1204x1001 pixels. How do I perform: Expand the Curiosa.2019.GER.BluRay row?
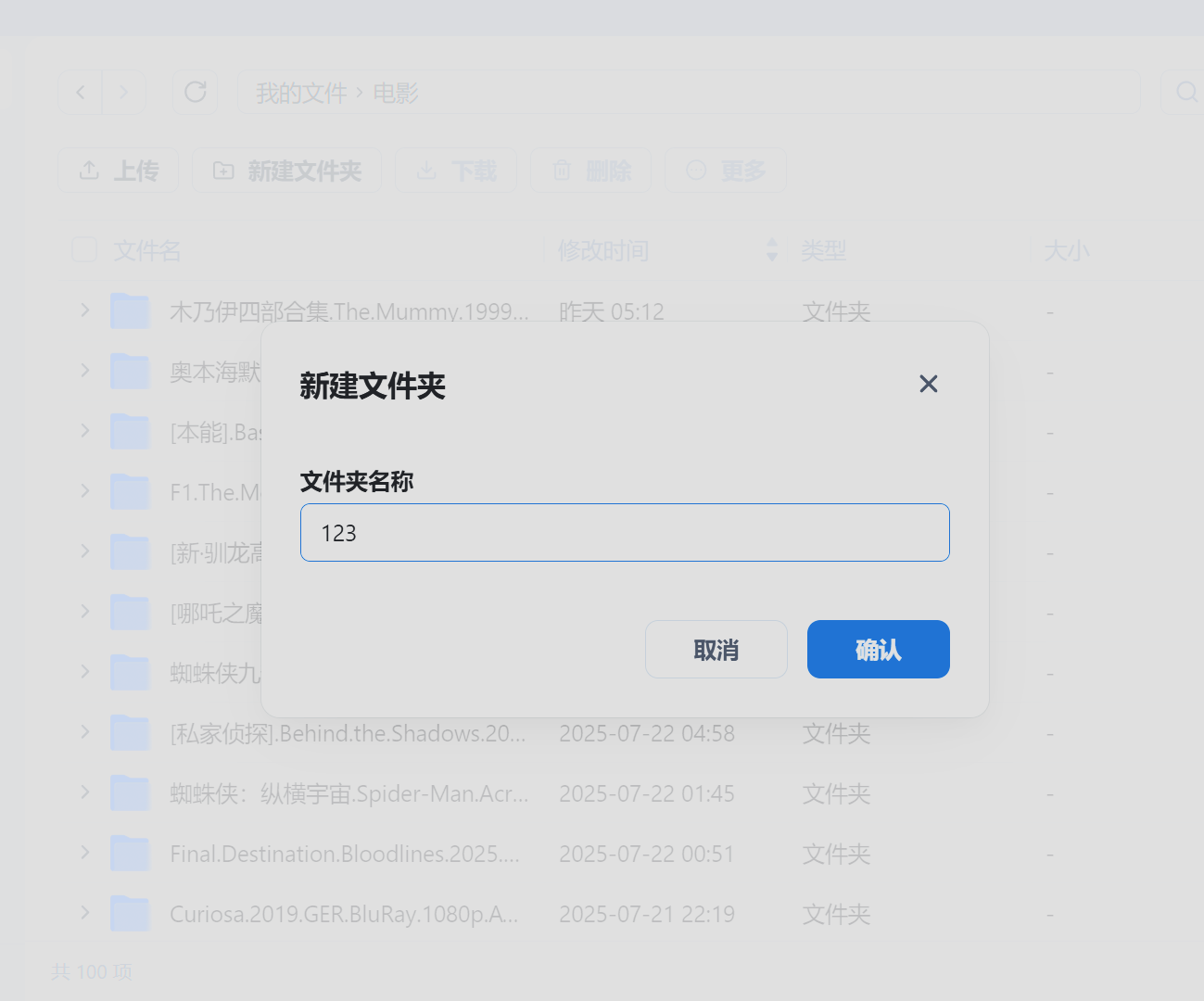[85, 913]
